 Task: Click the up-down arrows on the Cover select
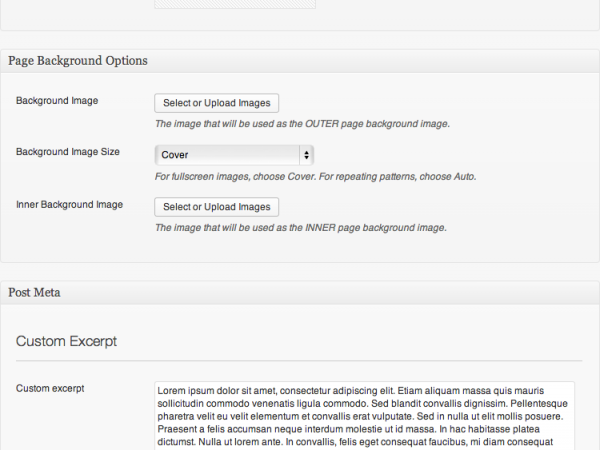coord(307,155)
